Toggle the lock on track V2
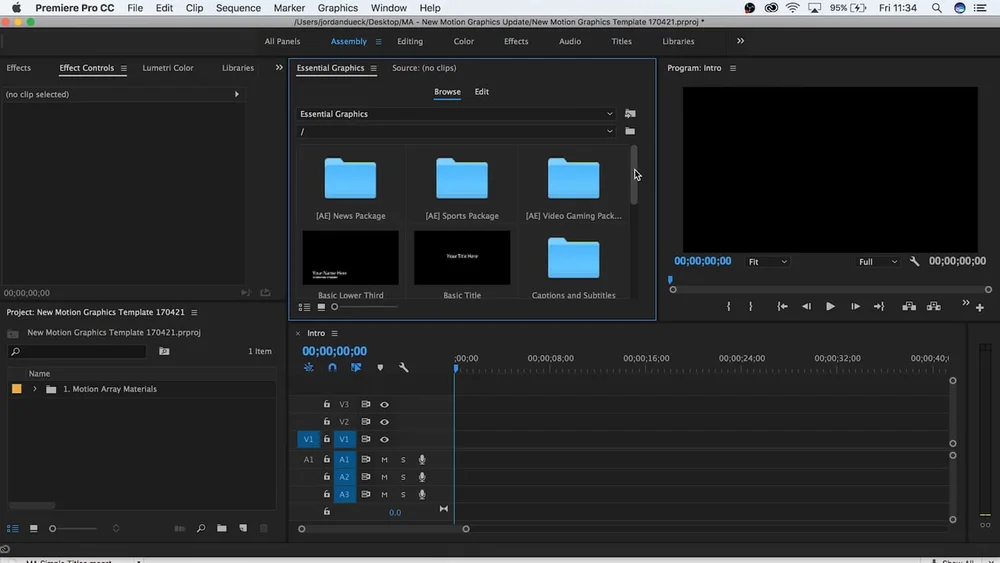1000x563 pixels. [x=326, y=422]
